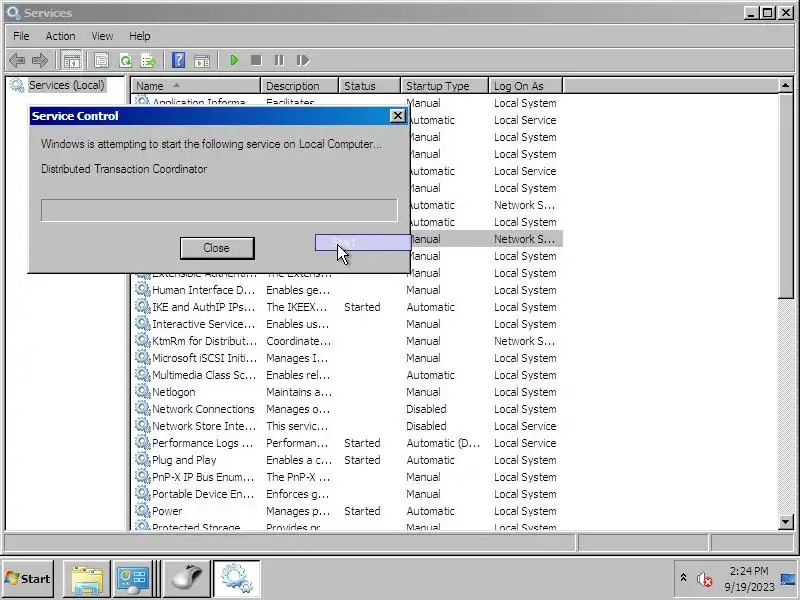This screenshot has height=600, width=800.
Task: Select the PnP-X IP Bus Enum... service icon
Action: click(142, 477)
